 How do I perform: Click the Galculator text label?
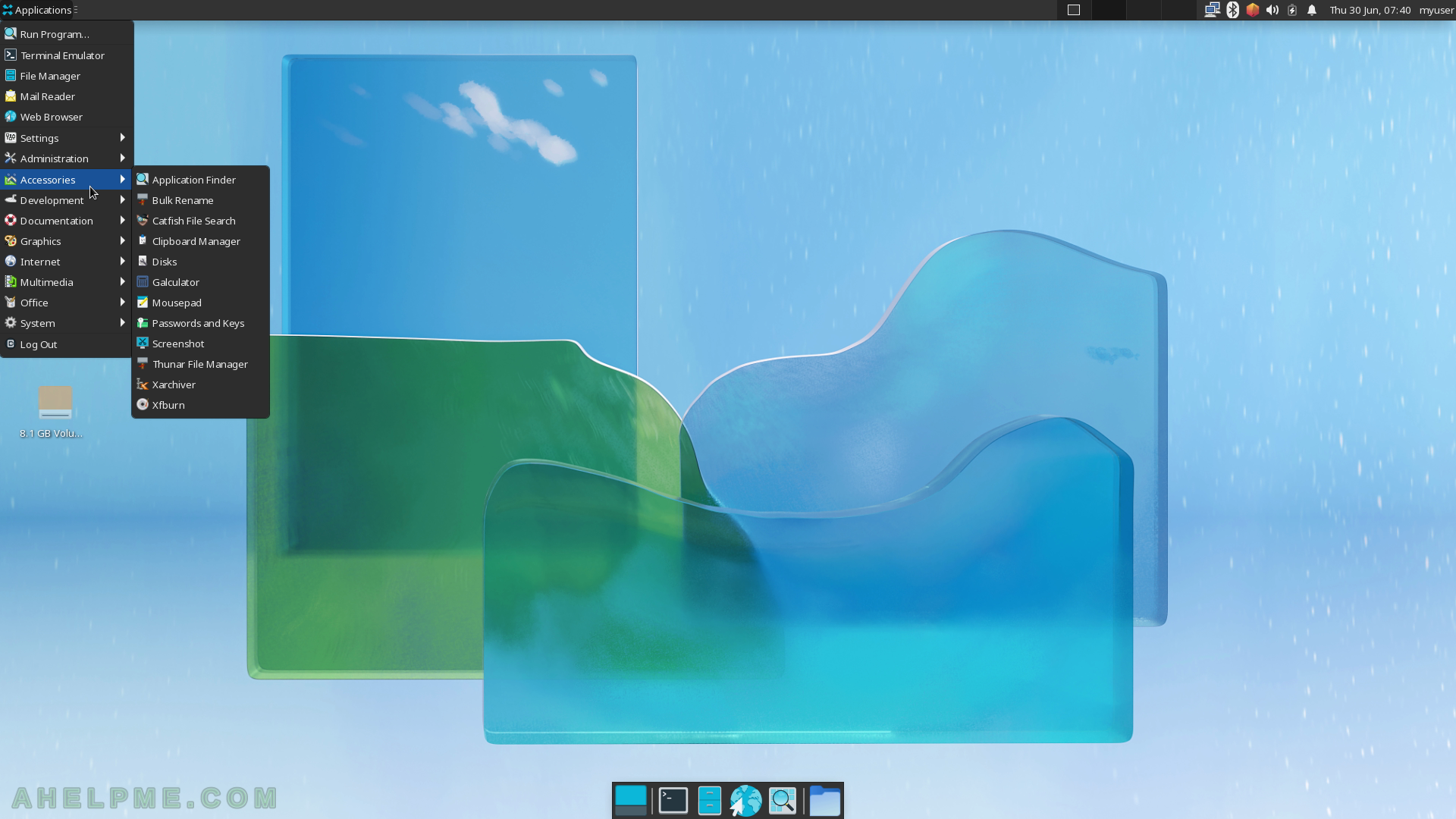point(176,282)
